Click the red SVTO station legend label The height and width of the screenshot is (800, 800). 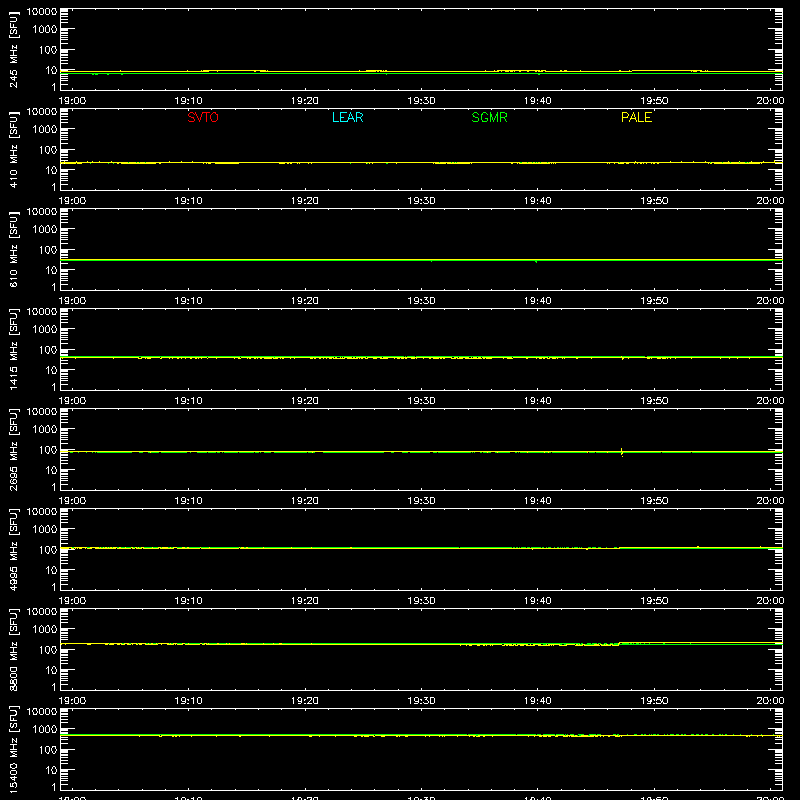(203, 117)
